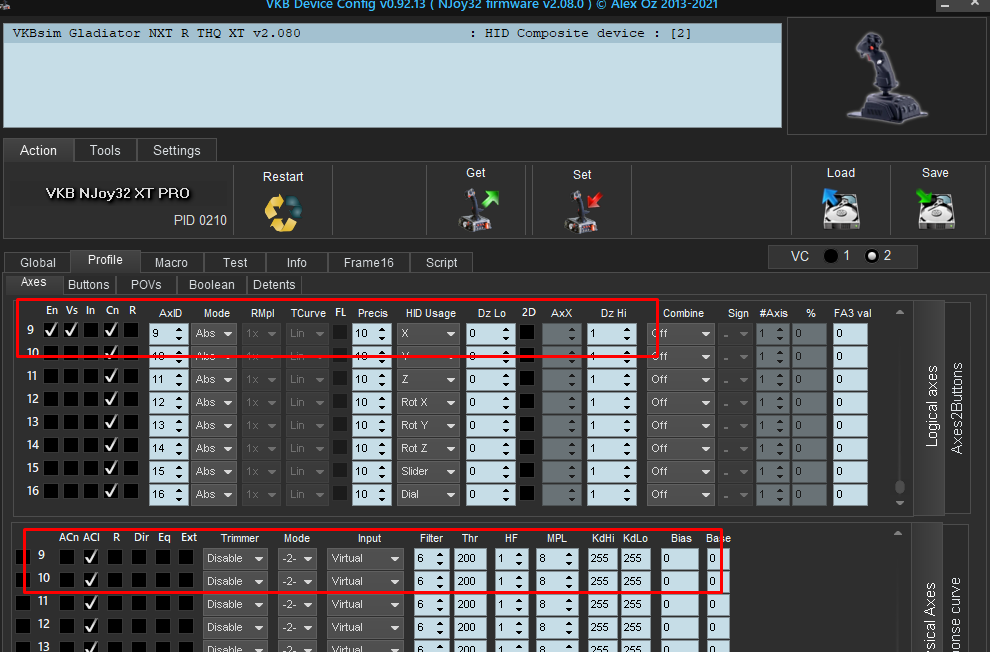This screenshot has height=652, width=990.
Task: Click the Load hard drive icon
Action: [841, 209]
